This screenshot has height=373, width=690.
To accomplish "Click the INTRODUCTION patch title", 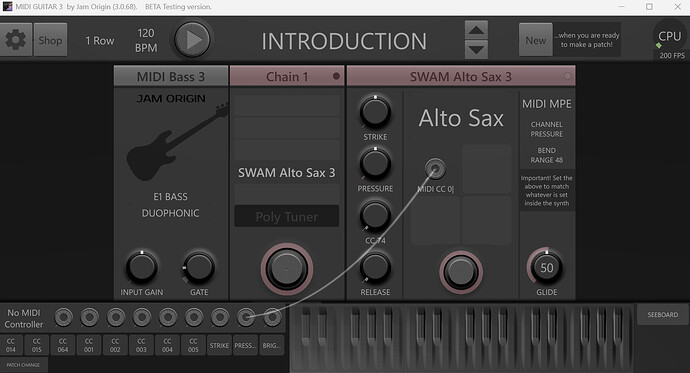I will [x=344, y=41].
